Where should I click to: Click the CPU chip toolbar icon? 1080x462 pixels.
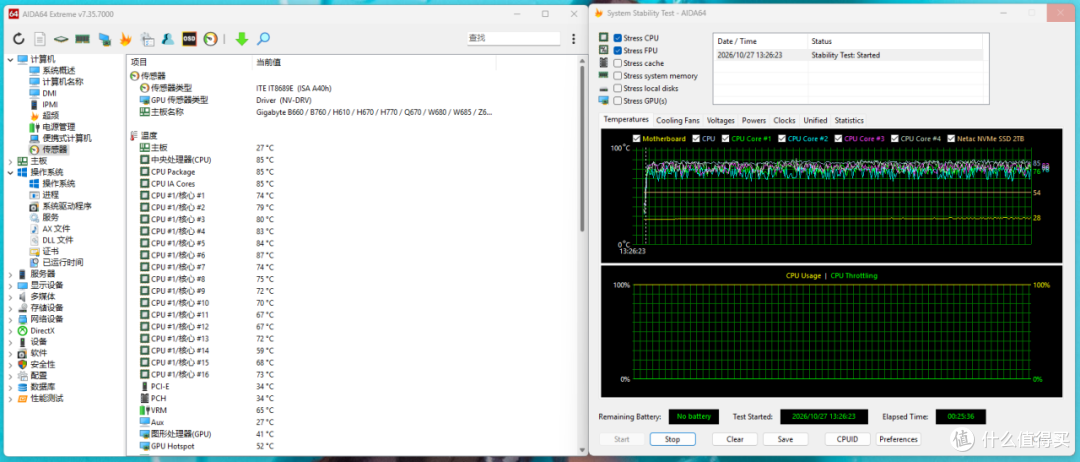point(61,39)
